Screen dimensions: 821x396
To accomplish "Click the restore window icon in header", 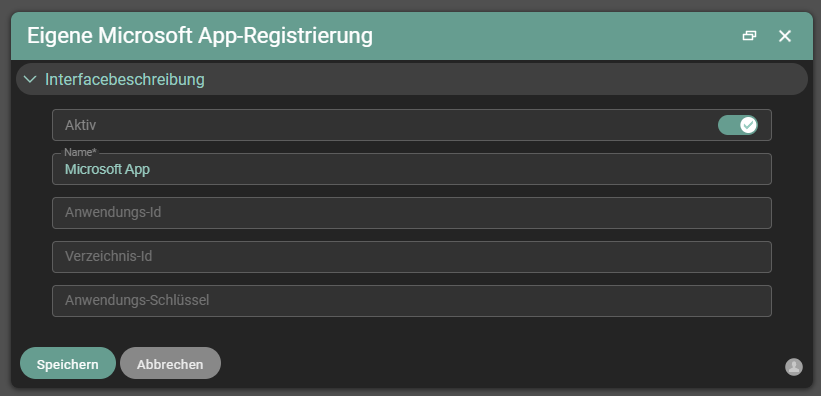I will [749, 36].
